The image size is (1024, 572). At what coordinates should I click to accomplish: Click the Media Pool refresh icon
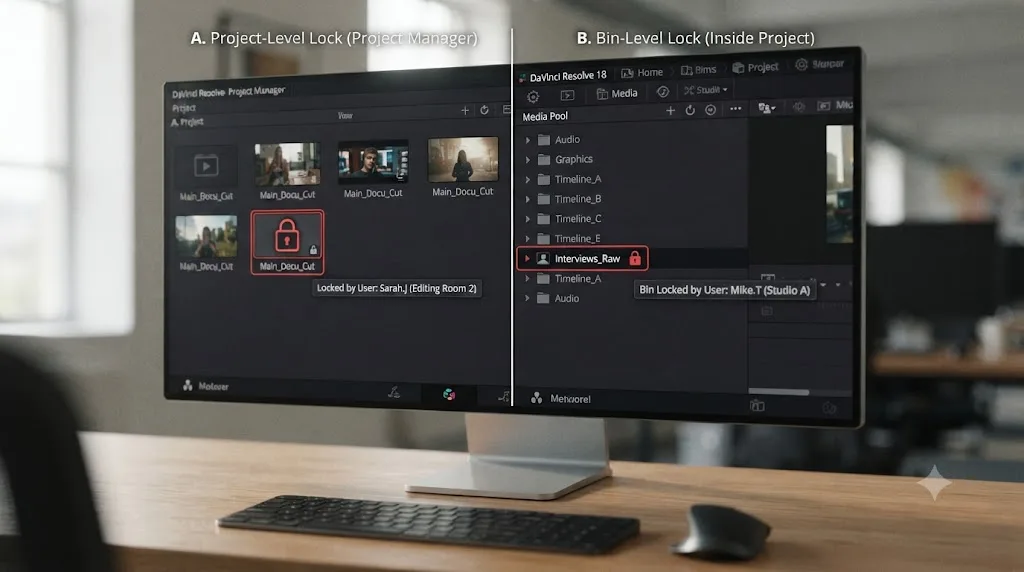690,110
